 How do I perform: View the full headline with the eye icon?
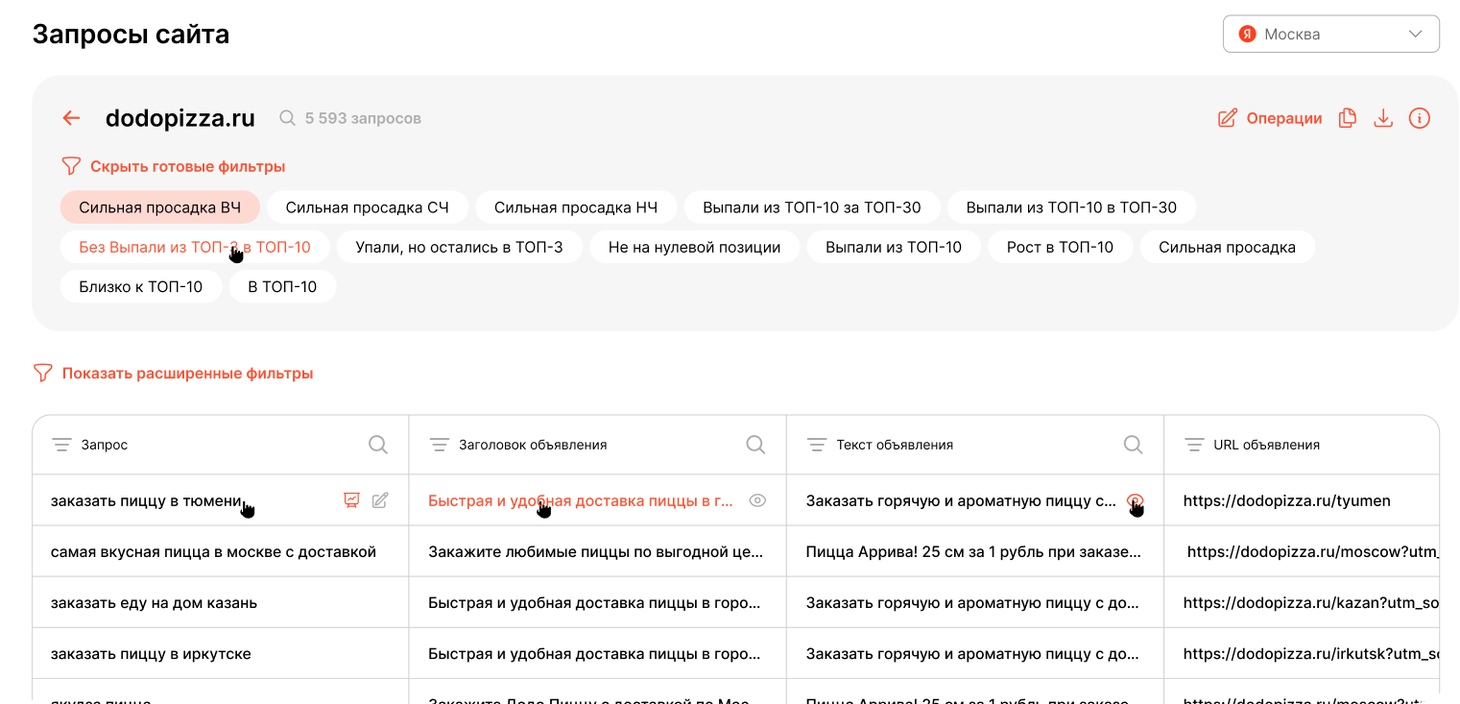[x=758, y=500]
